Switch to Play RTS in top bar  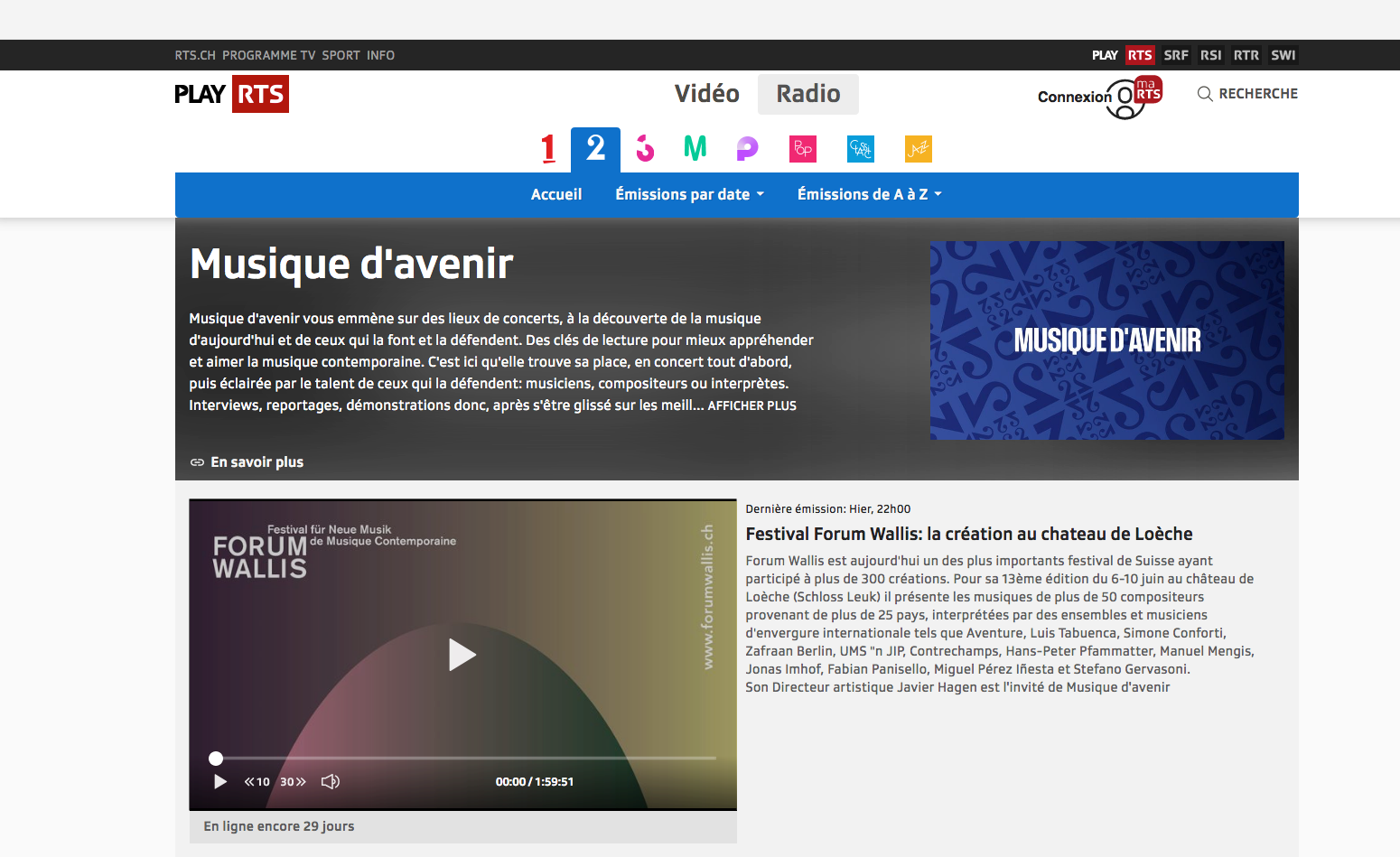pos(1140,55)
